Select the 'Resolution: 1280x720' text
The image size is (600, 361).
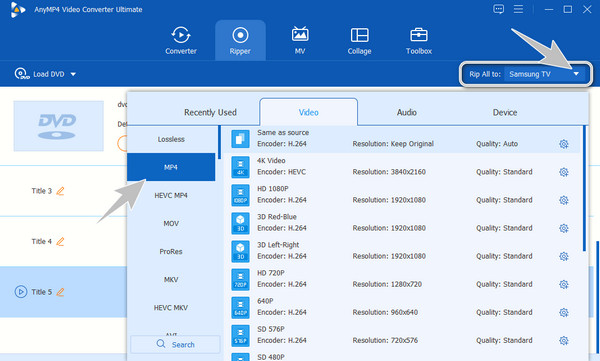pyautogui.click(x=387, y=284)
